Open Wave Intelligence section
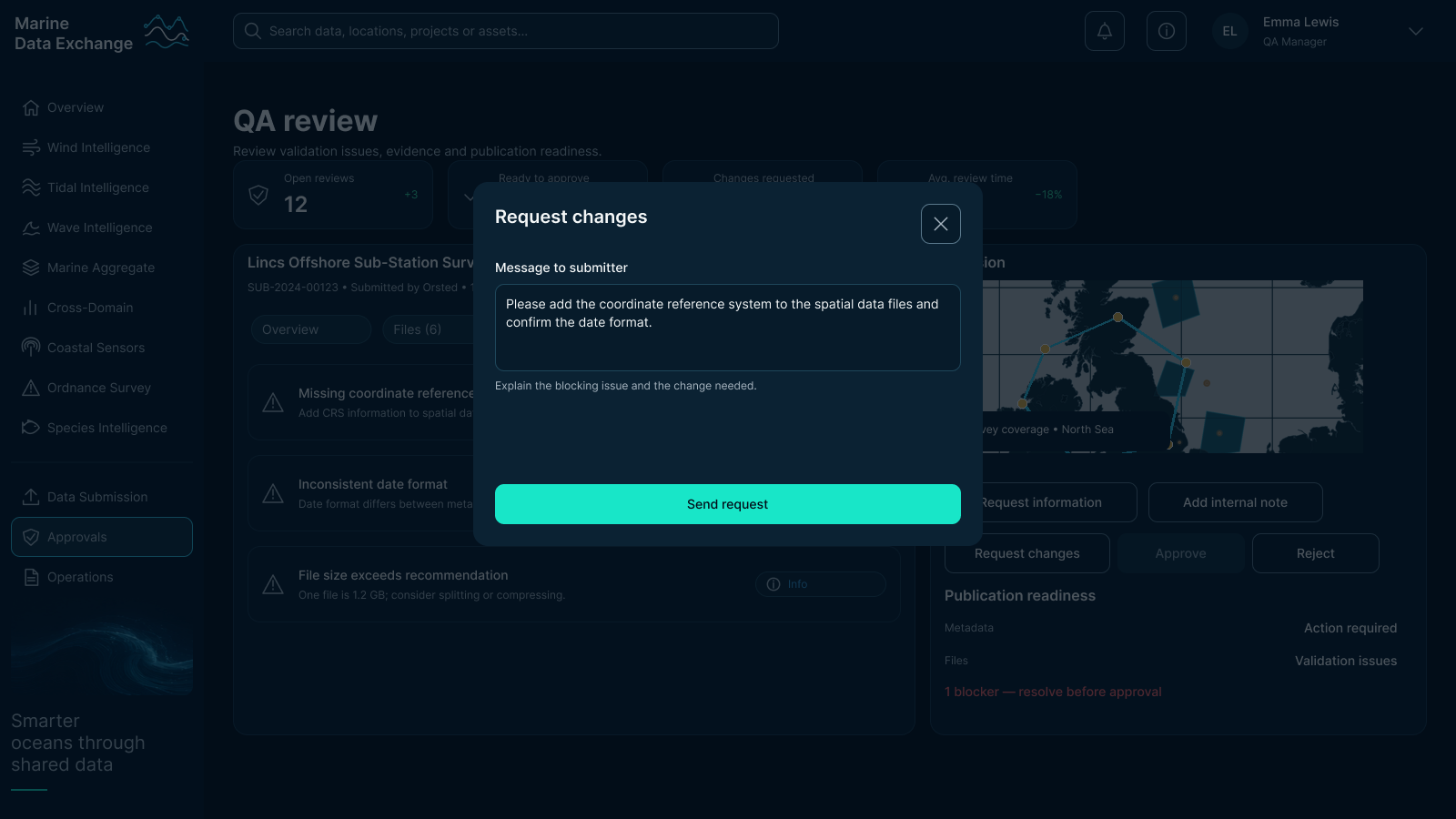 [102, 227]
